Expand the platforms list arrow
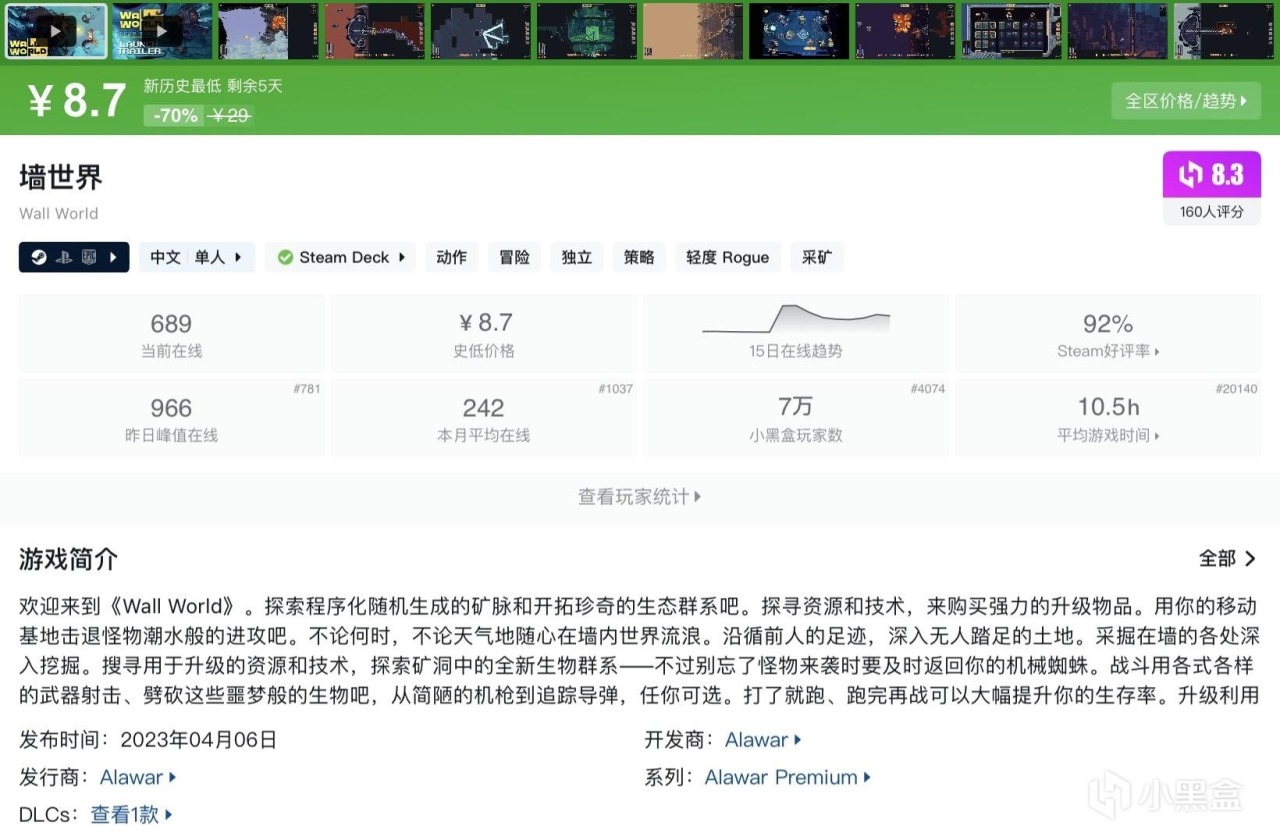Screen dimensions: 1280x840 pyautogui.click(x=113, y=257)
